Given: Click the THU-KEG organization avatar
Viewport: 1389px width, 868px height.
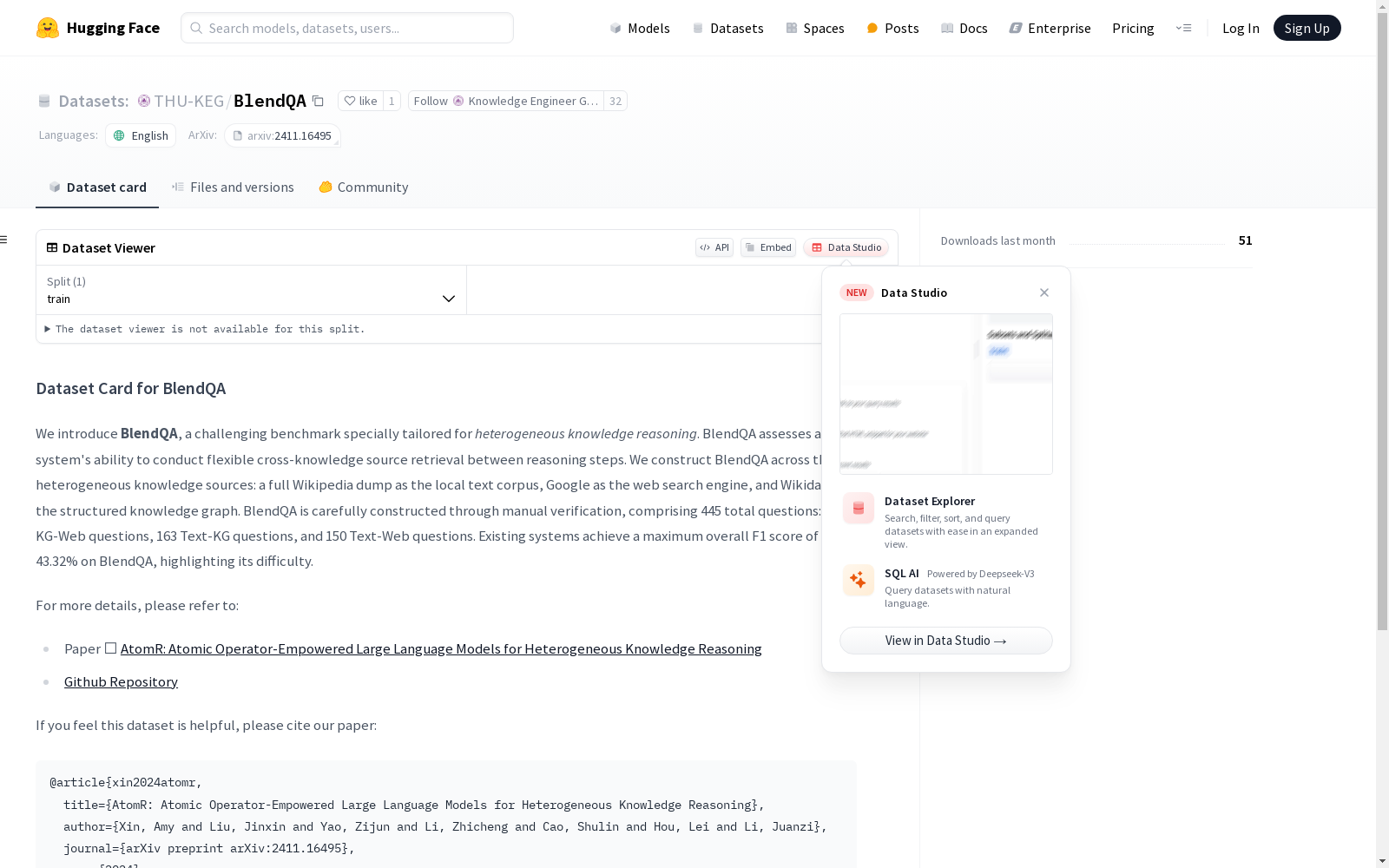Looking at the screenshot, I should point(144,101).
